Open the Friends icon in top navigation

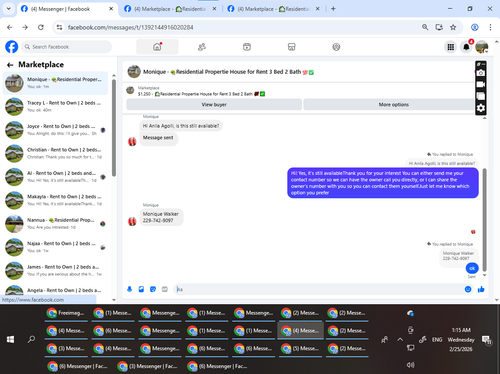(202, 47)
